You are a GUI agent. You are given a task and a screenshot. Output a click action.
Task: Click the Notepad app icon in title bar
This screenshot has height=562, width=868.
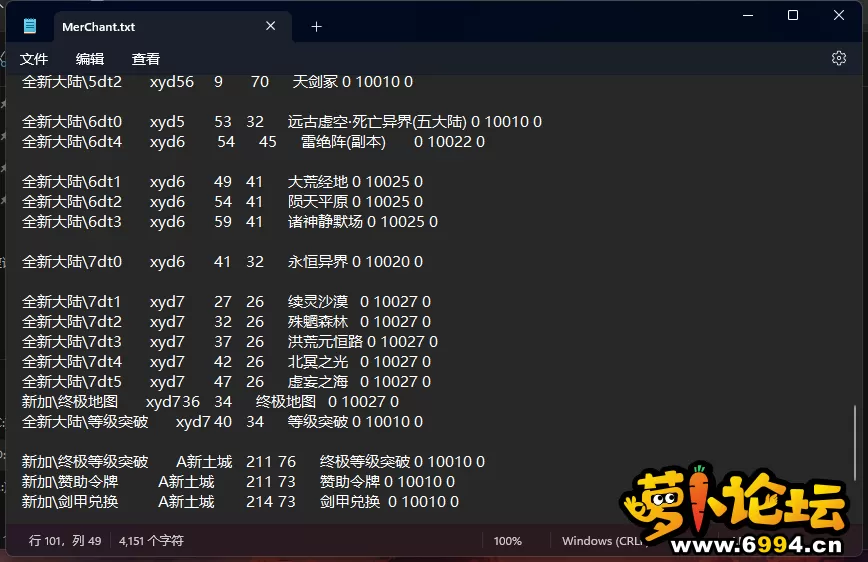[30, 26]
